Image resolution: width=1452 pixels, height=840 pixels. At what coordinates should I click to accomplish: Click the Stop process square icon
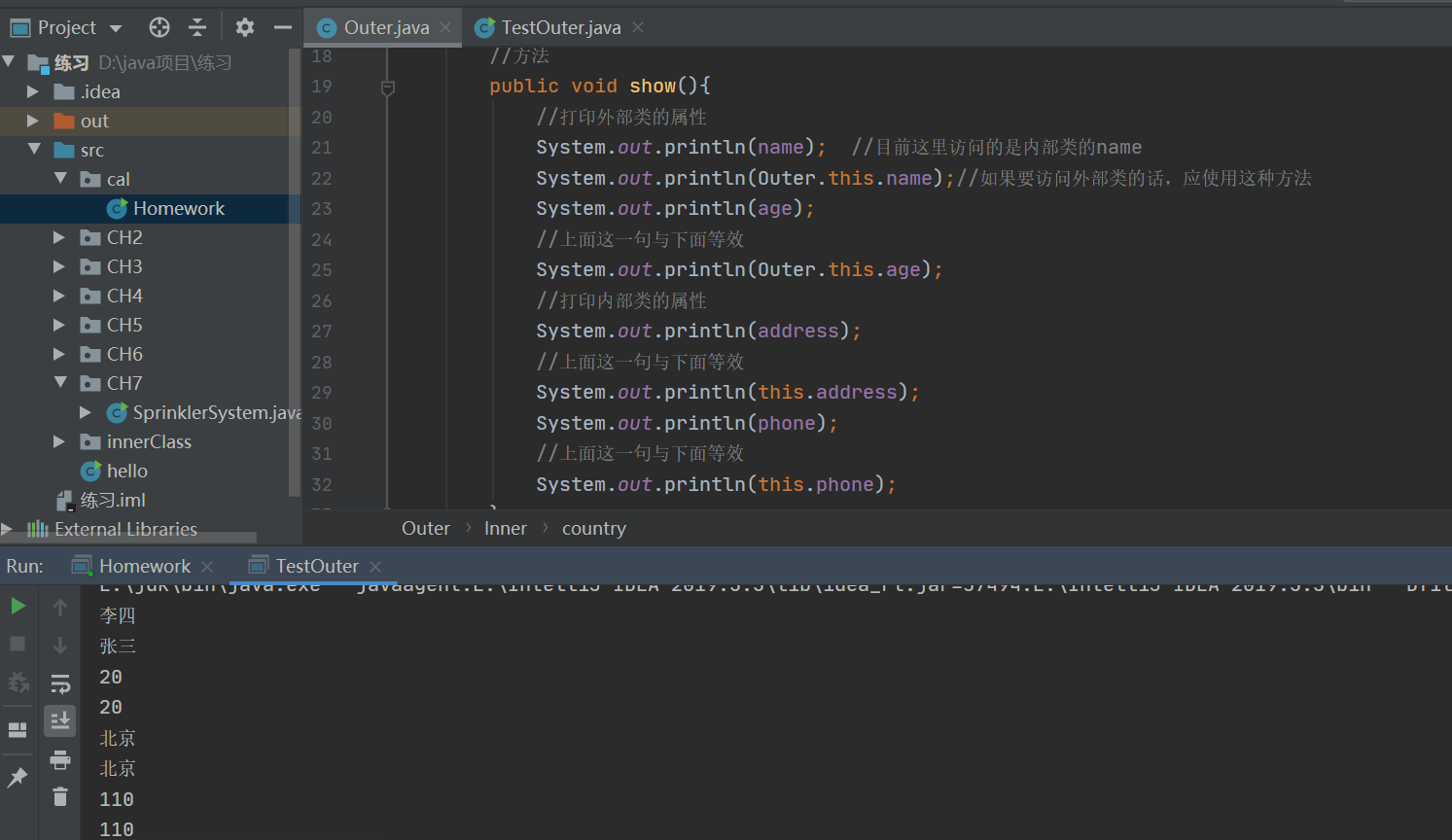[x=18, y=644]
